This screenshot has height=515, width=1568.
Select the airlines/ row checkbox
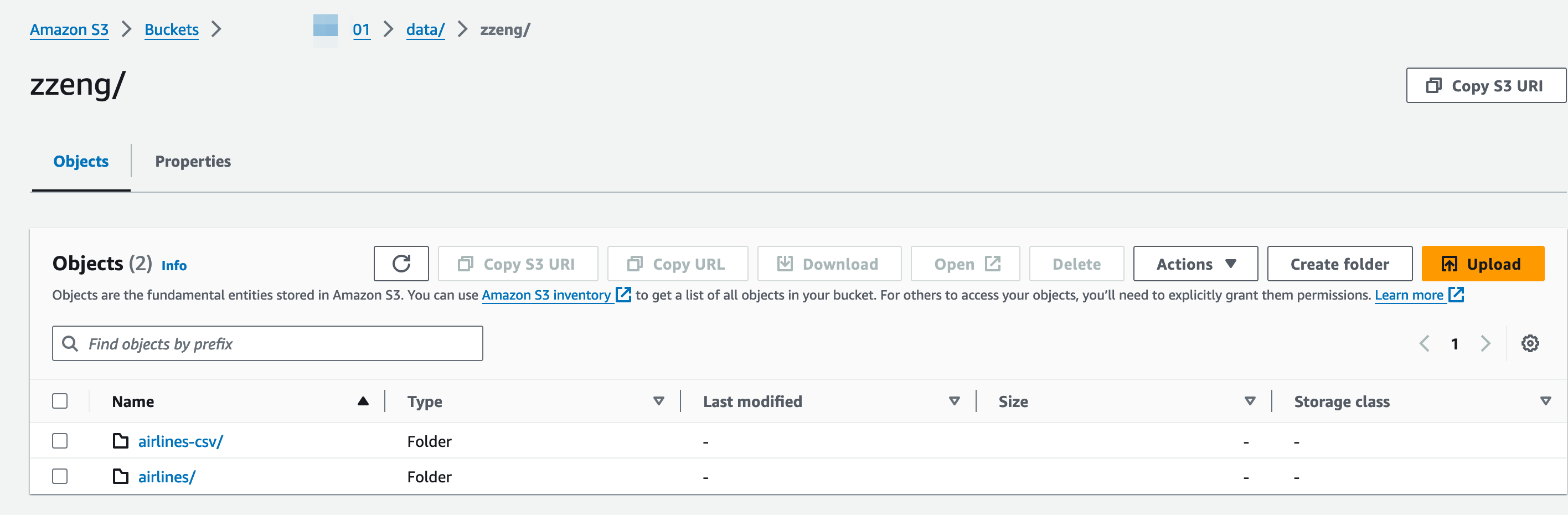[60, 476]
